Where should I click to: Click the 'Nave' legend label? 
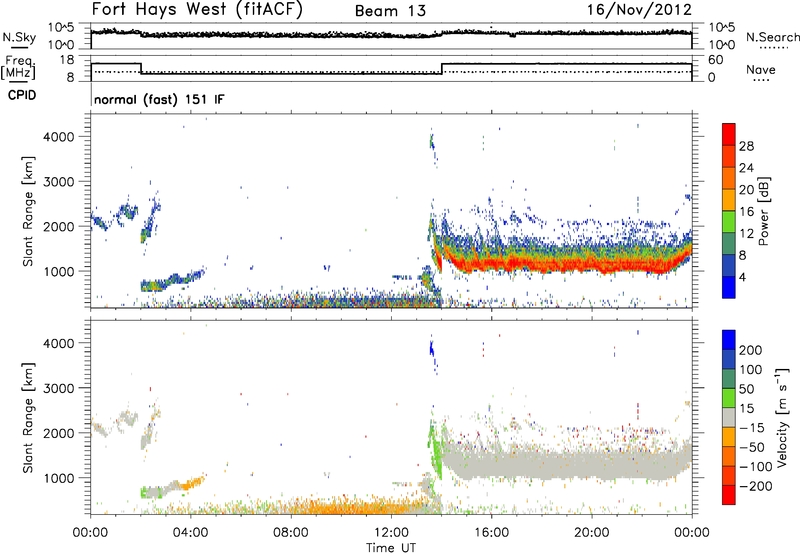760,69
